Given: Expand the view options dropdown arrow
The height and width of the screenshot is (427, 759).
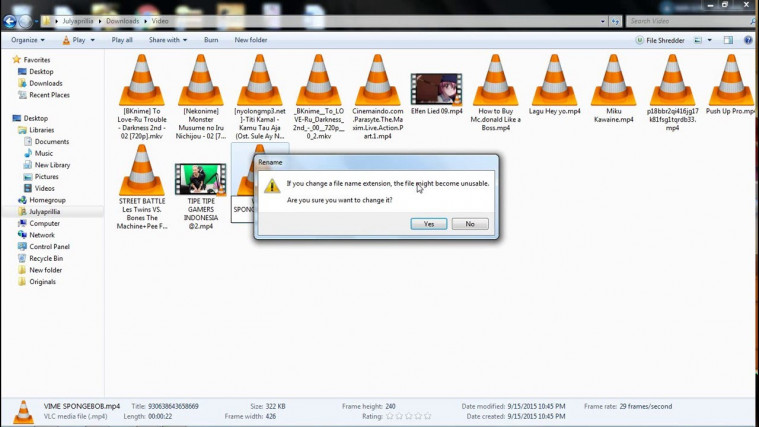Looking at the screenshot, I should (710, 41).
